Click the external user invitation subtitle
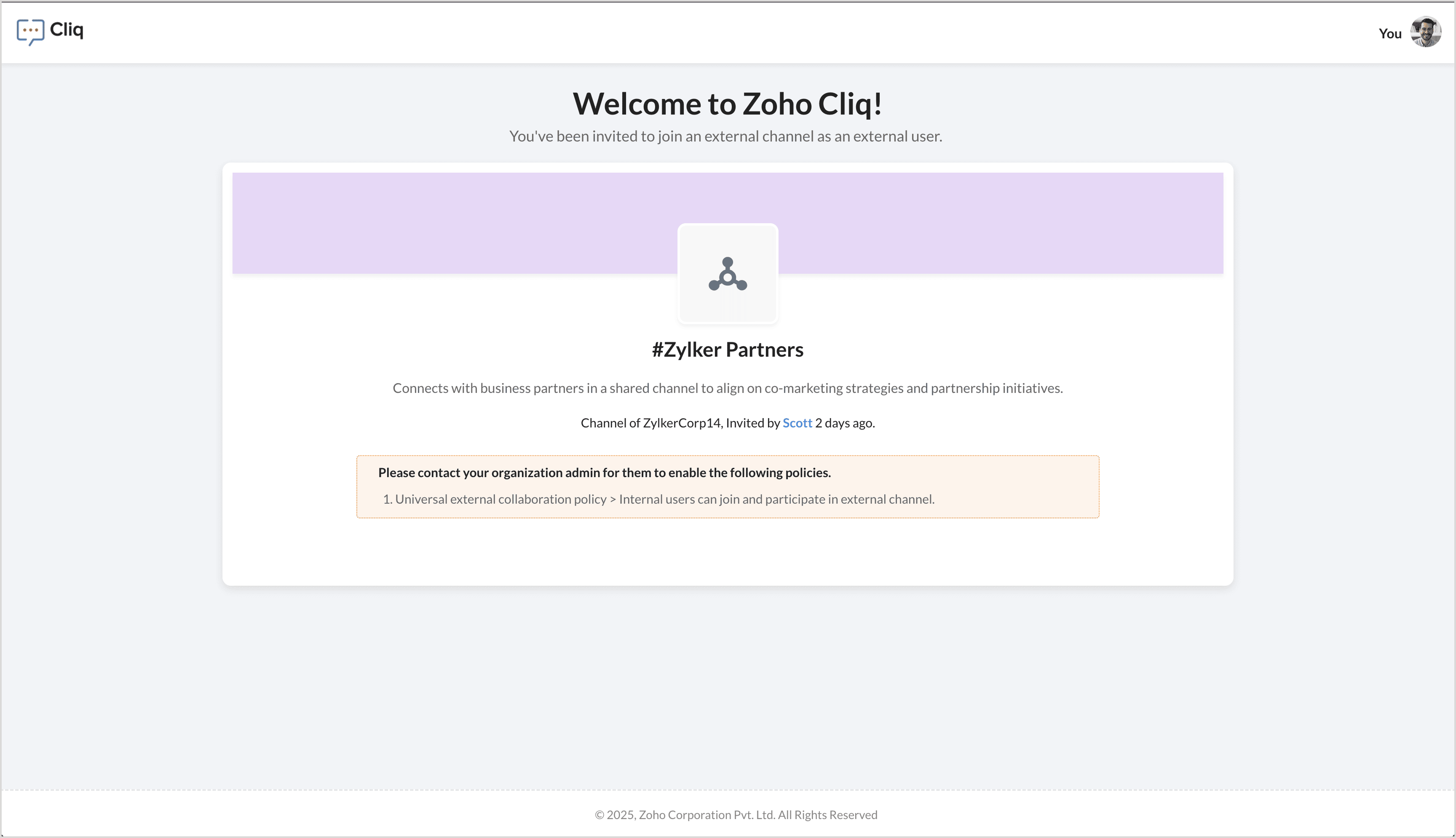 point(725,136)
